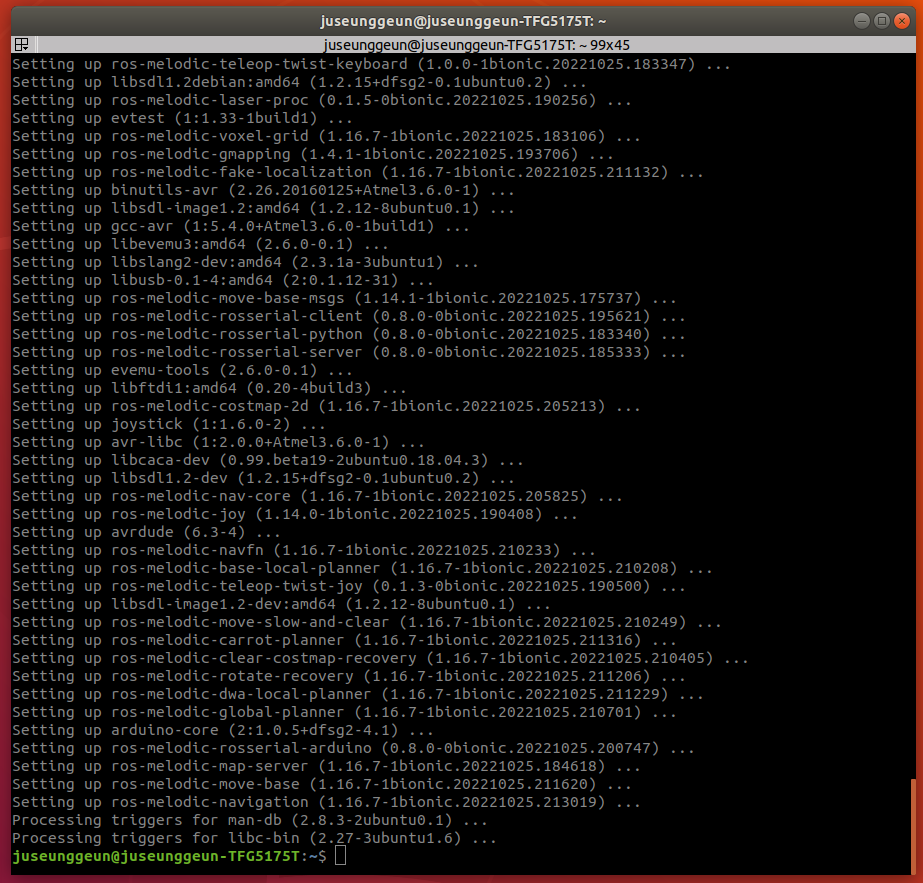Screen dimensions: 923x883
Task: Click the line 'Setting up ros-melodic-teleop-twist-keyboard'
Action: 371,64
